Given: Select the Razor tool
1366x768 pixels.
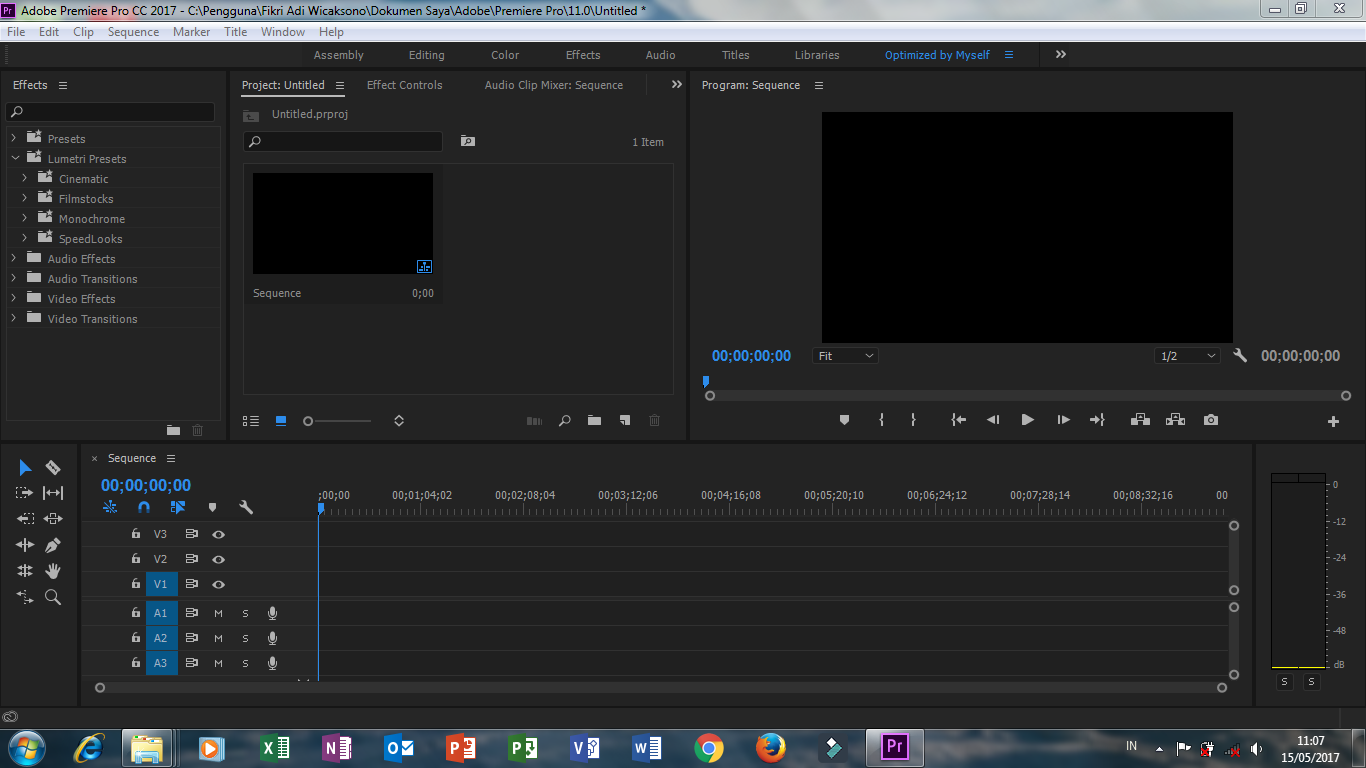Looking at the screenshot, I should 53,468.
